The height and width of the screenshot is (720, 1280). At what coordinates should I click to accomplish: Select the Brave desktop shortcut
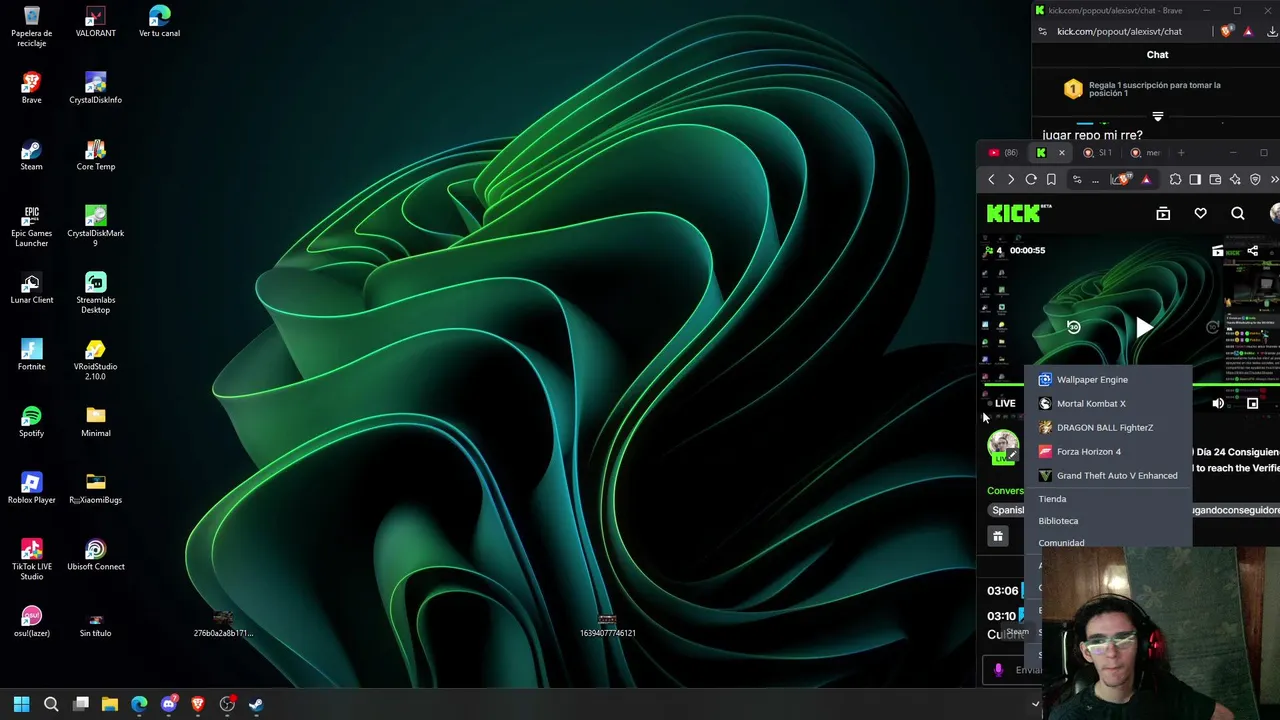tap(31, 88)
